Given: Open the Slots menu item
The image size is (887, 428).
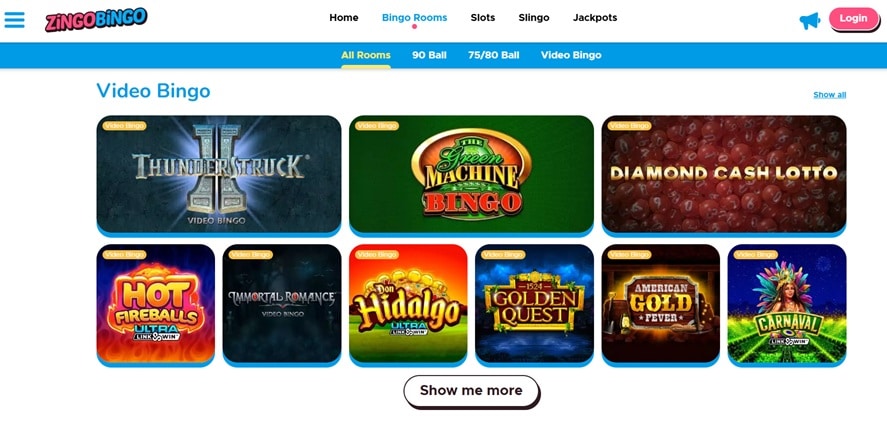Looking at the screenshot, I should 483,18.
